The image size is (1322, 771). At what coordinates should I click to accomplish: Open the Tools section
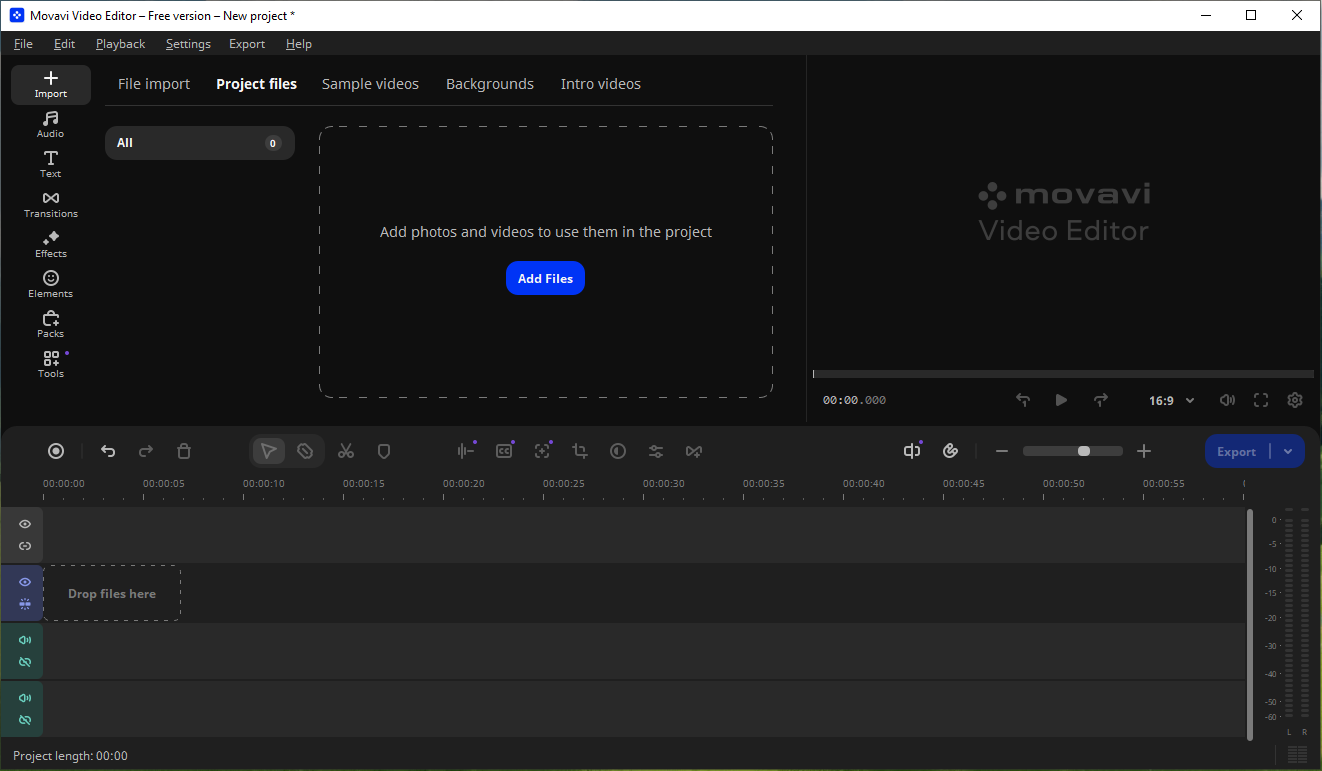(51, 365)
